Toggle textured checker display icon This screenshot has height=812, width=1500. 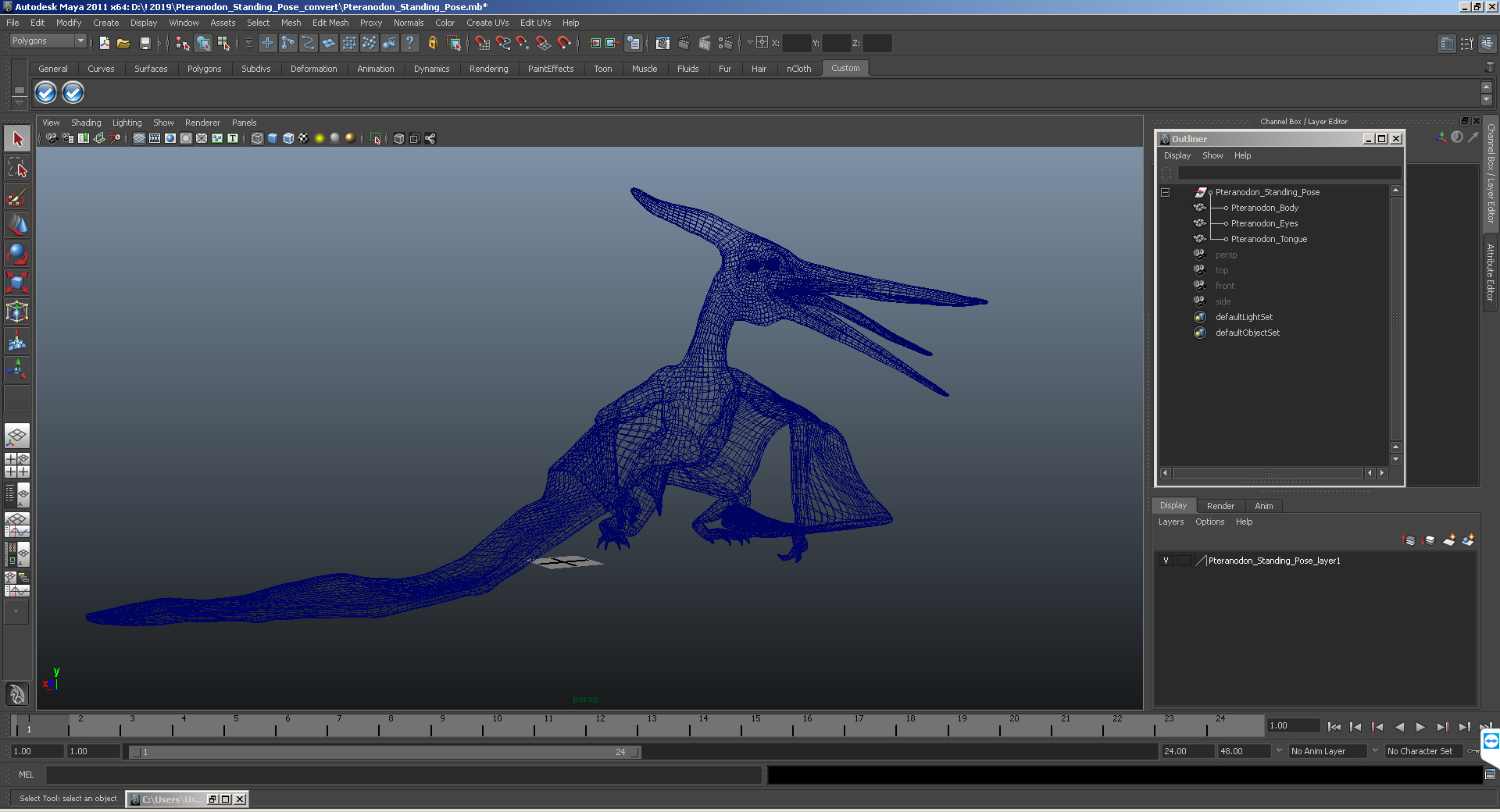click(x=304, y=138)
